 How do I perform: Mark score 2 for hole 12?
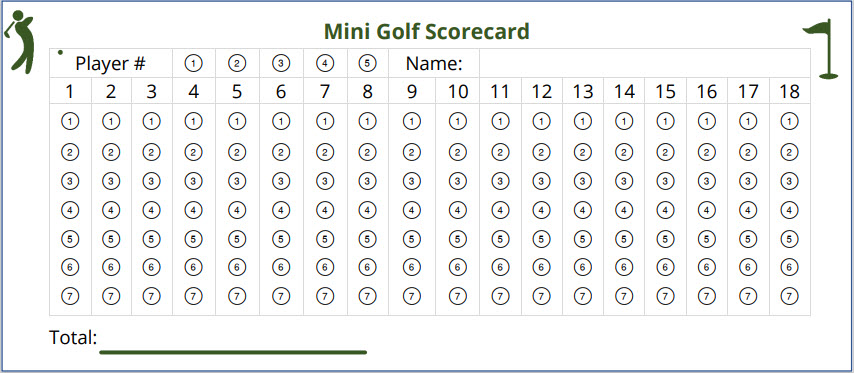[x=541, y=152]
